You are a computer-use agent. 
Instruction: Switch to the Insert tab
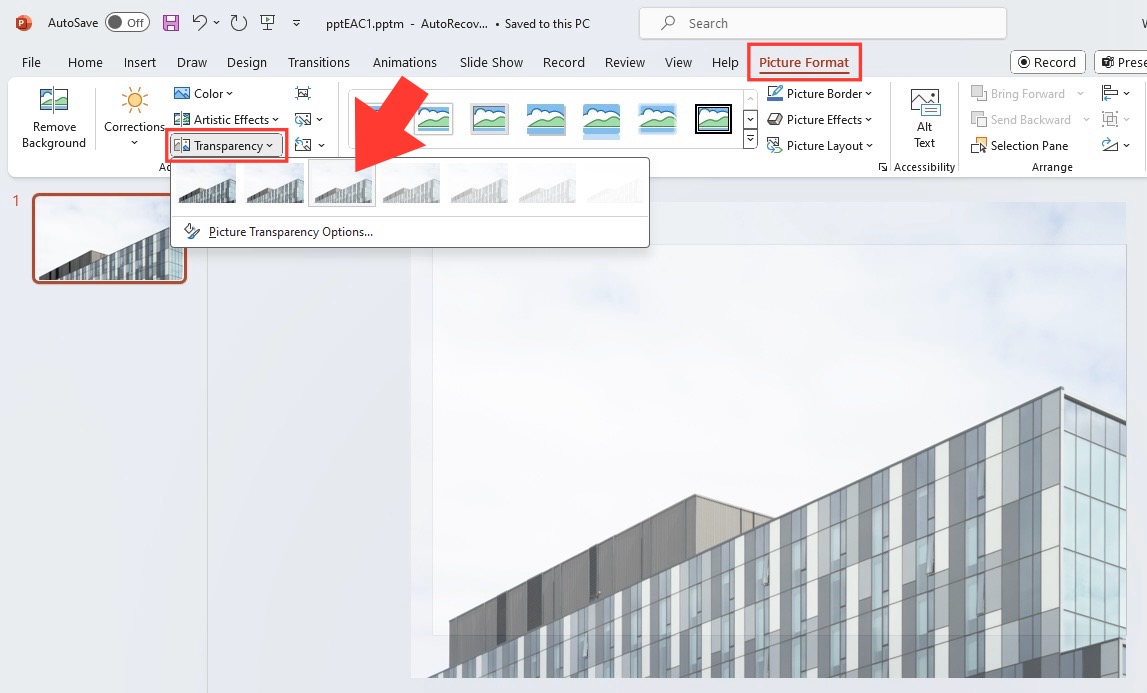coord(140,62)
